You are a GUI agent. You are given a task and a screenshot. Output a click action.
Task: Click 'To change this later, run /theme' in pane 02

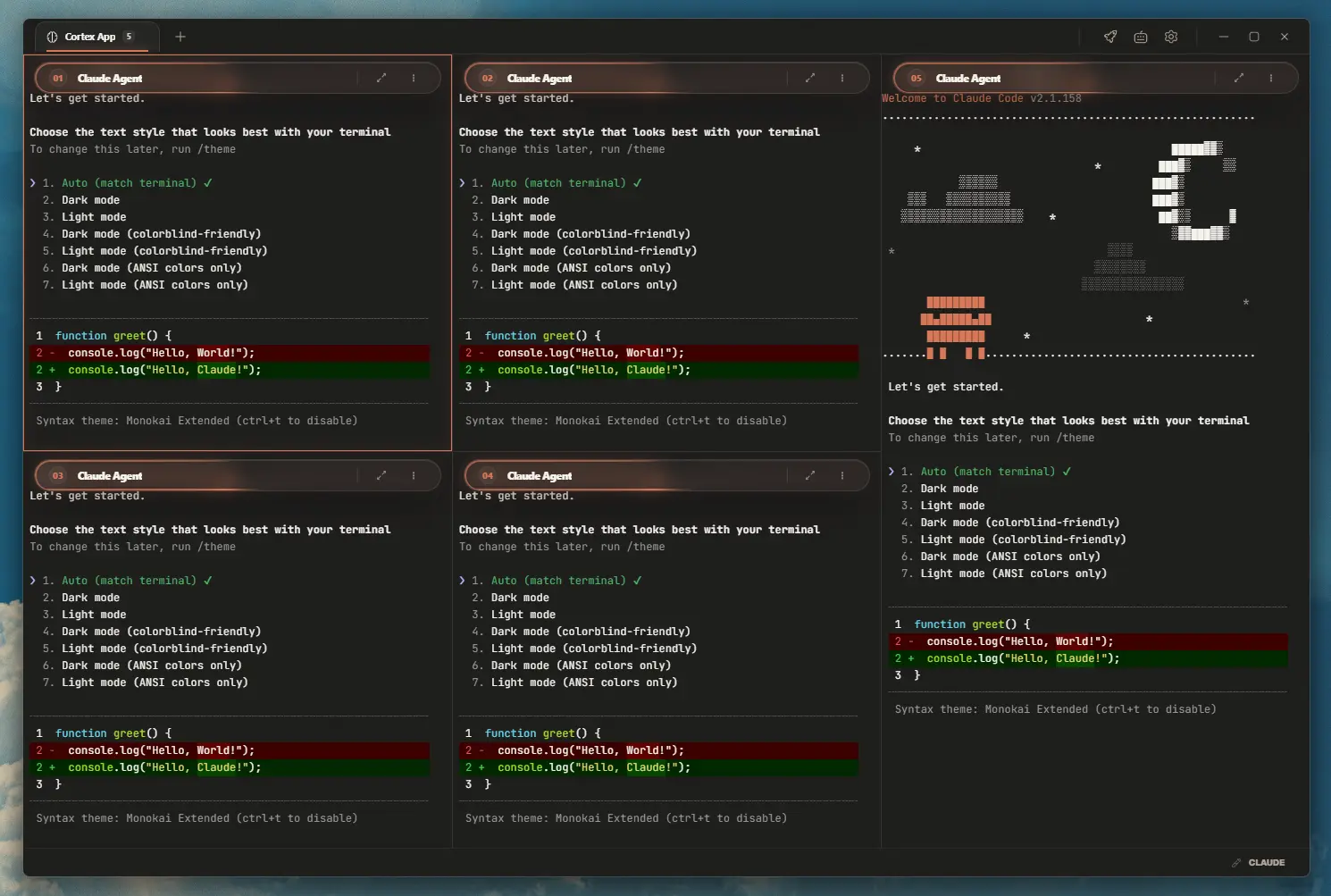(x=562, y=149)
